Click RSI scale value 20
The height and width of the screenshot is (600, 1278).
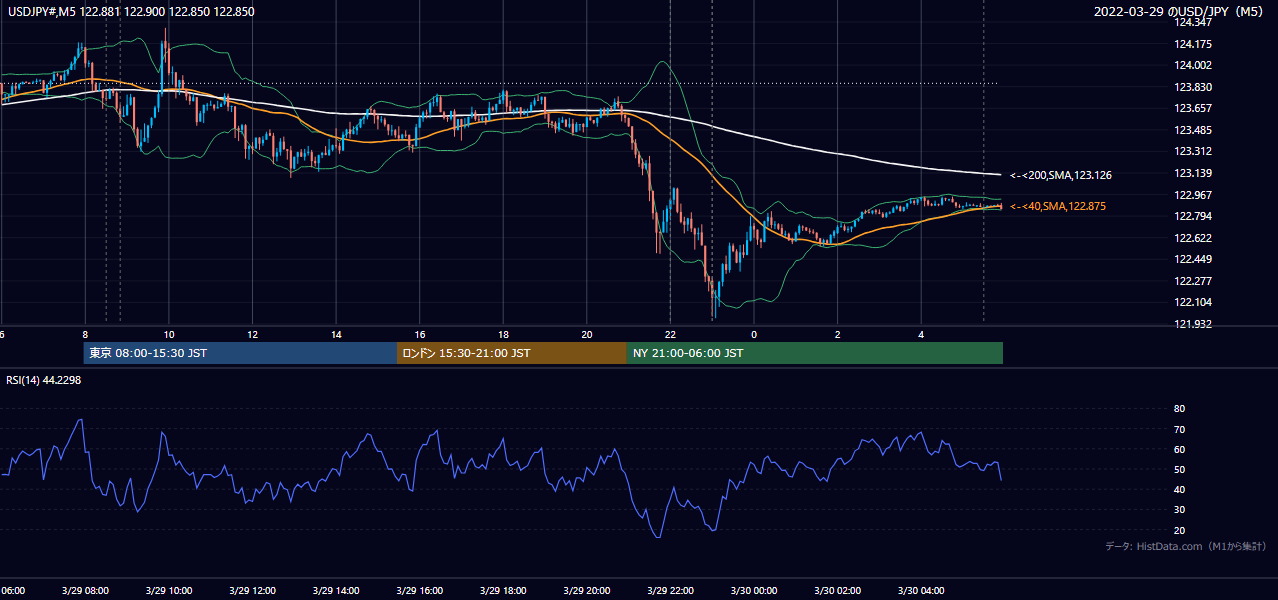coord(1179,530)
